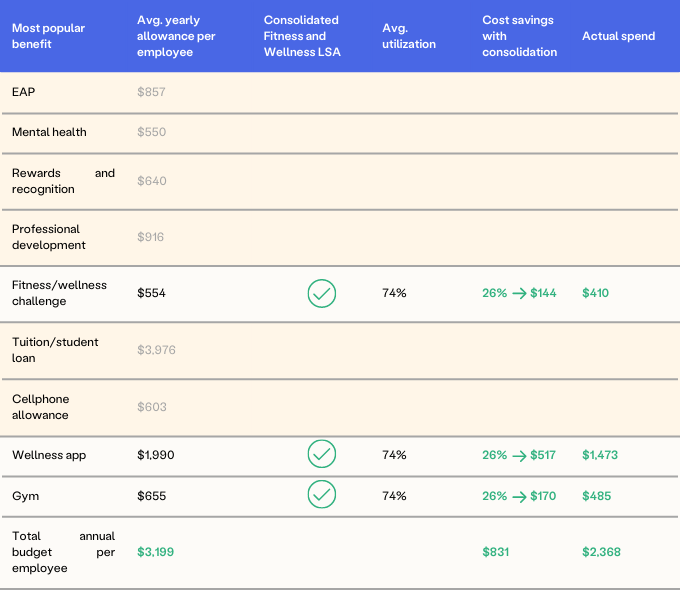Click the $485 gym actual spend

596,496
